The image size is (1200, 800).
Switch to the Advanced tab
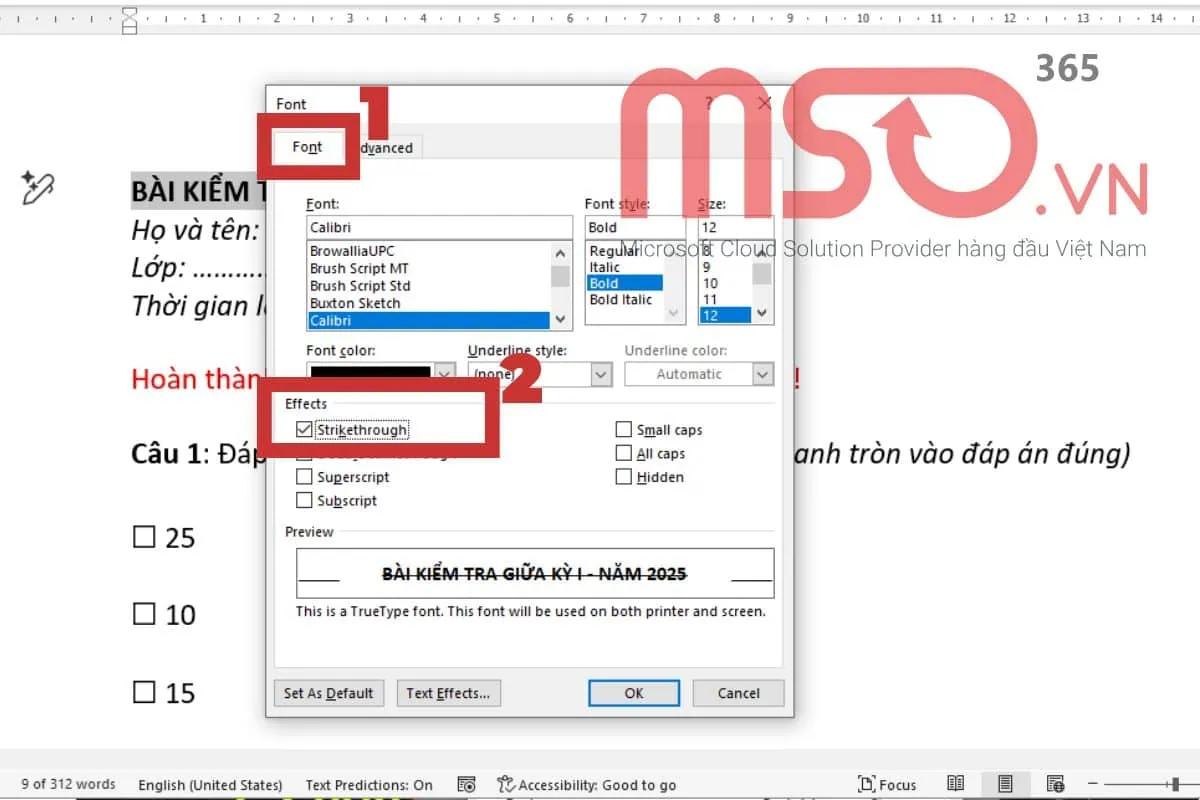coord(386,148)
